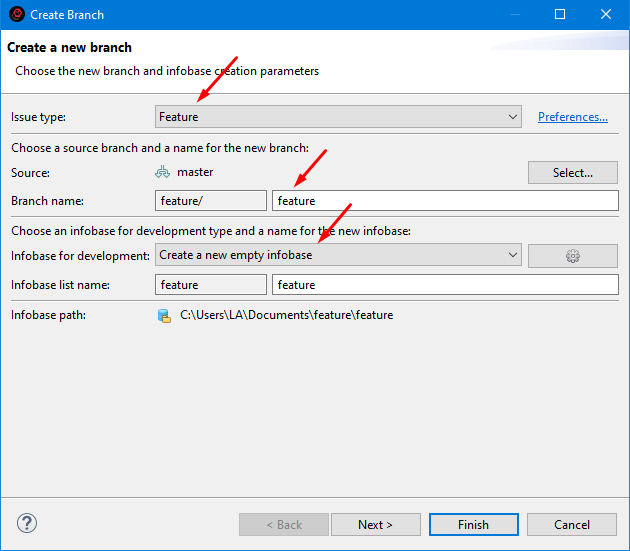Click the gear settings button beside infobase dropdown
The image size is (630, 551).
click(x=572, y=256)
